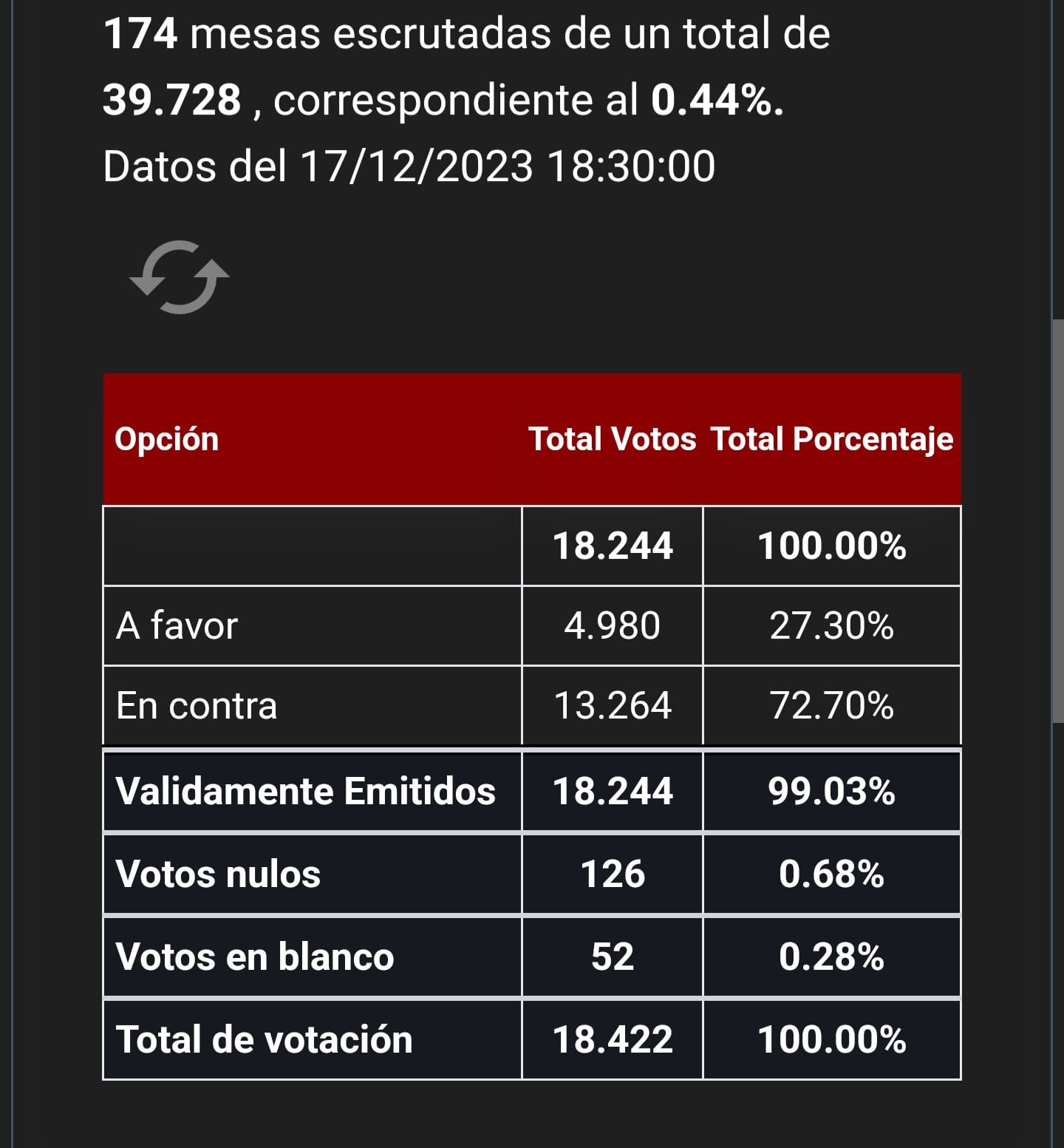This screenshot has height=1148, width=1064.
Task: Click the 4.980 votes cell
Action: pos(613,626)
